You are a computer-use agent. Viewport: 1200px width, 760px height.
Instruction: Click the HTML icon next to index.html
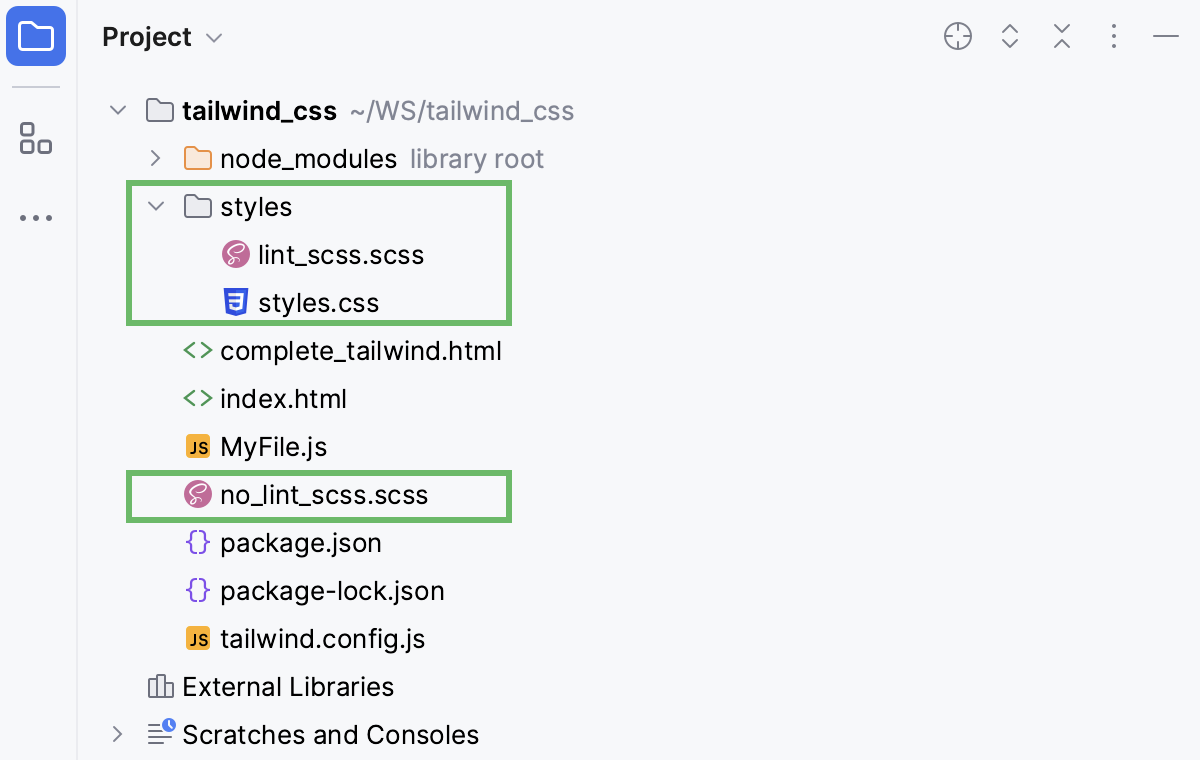click(x=196, y=398)
